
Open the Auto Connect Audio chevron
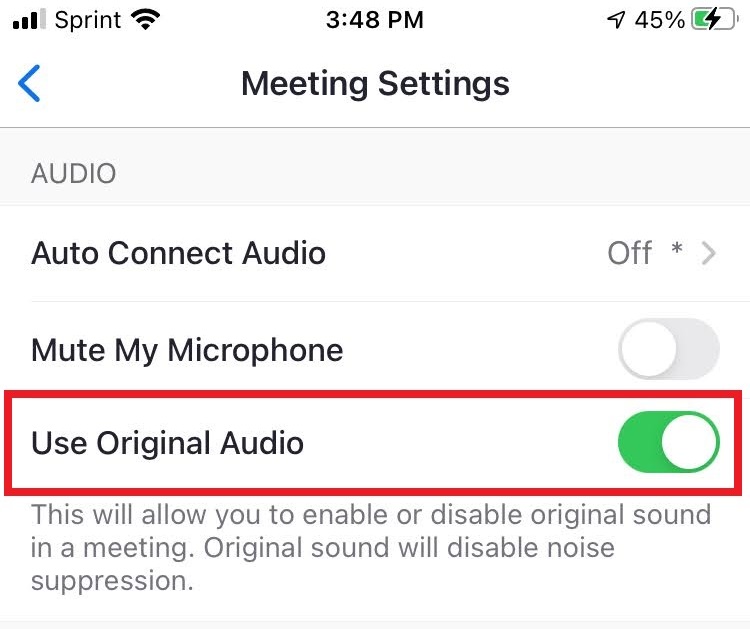pos(708,253)
